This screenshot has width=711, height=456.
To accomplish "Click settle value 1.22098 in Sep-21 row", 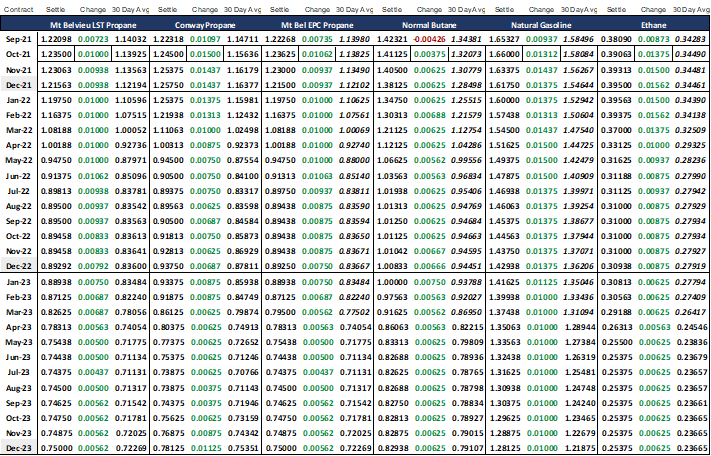I will pyautogui.click(x=56, y=39).
